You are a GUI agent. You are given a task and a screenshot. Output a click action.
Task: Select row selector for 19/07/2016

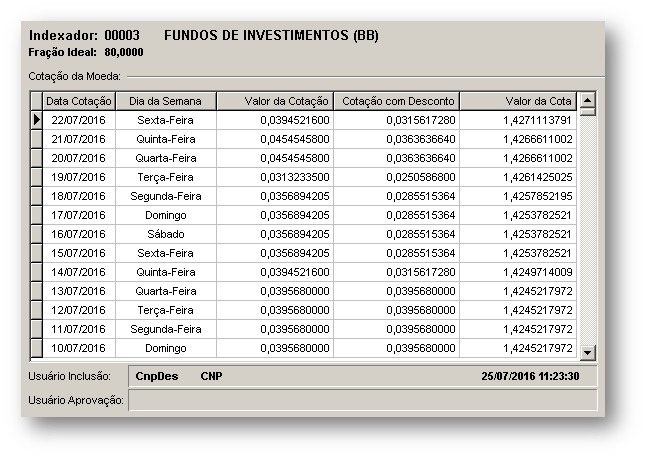click(37, 177)
